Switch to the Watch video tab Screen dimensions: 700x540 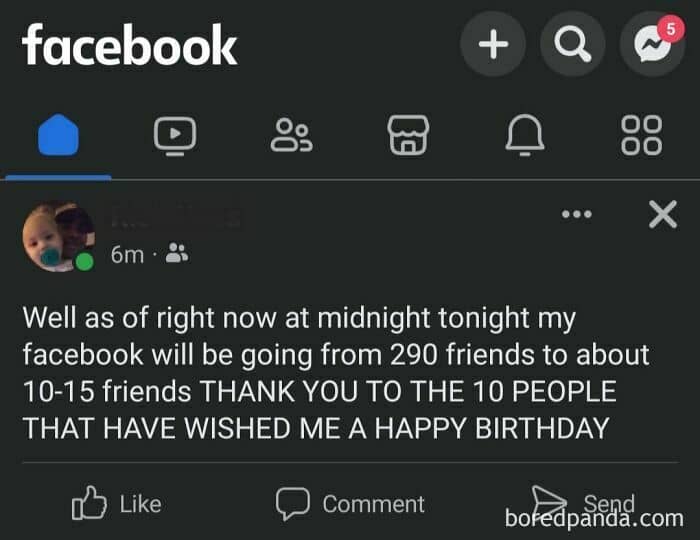[x=174, y=134]
